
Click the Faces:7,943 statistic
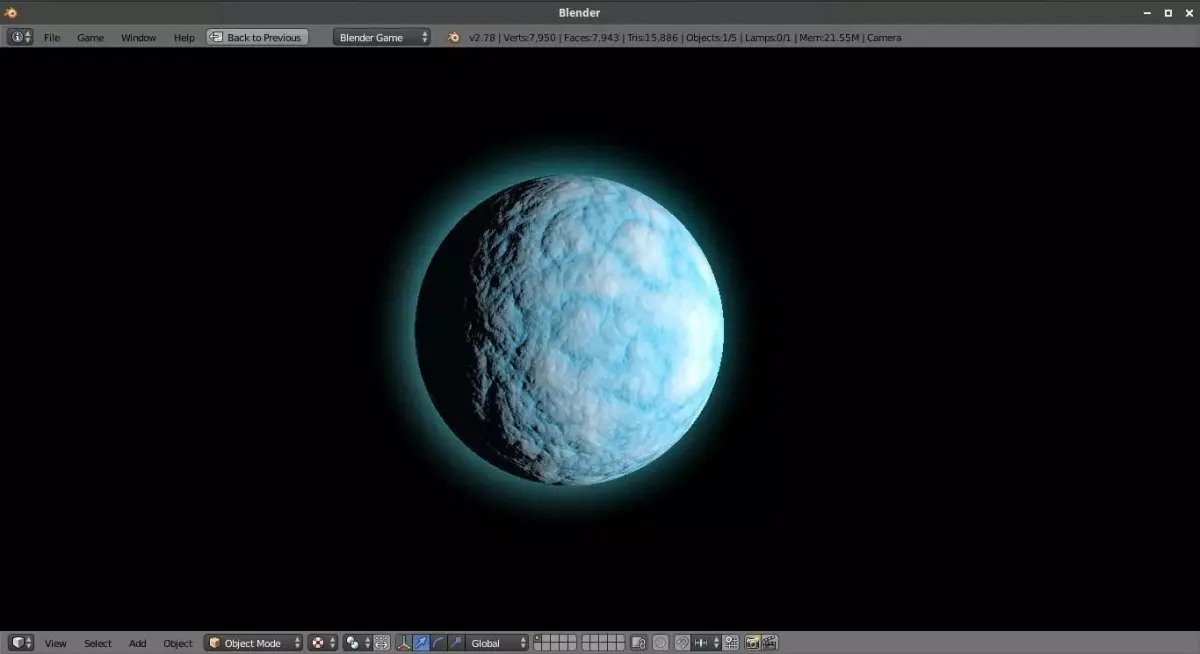tap(591, 38)
